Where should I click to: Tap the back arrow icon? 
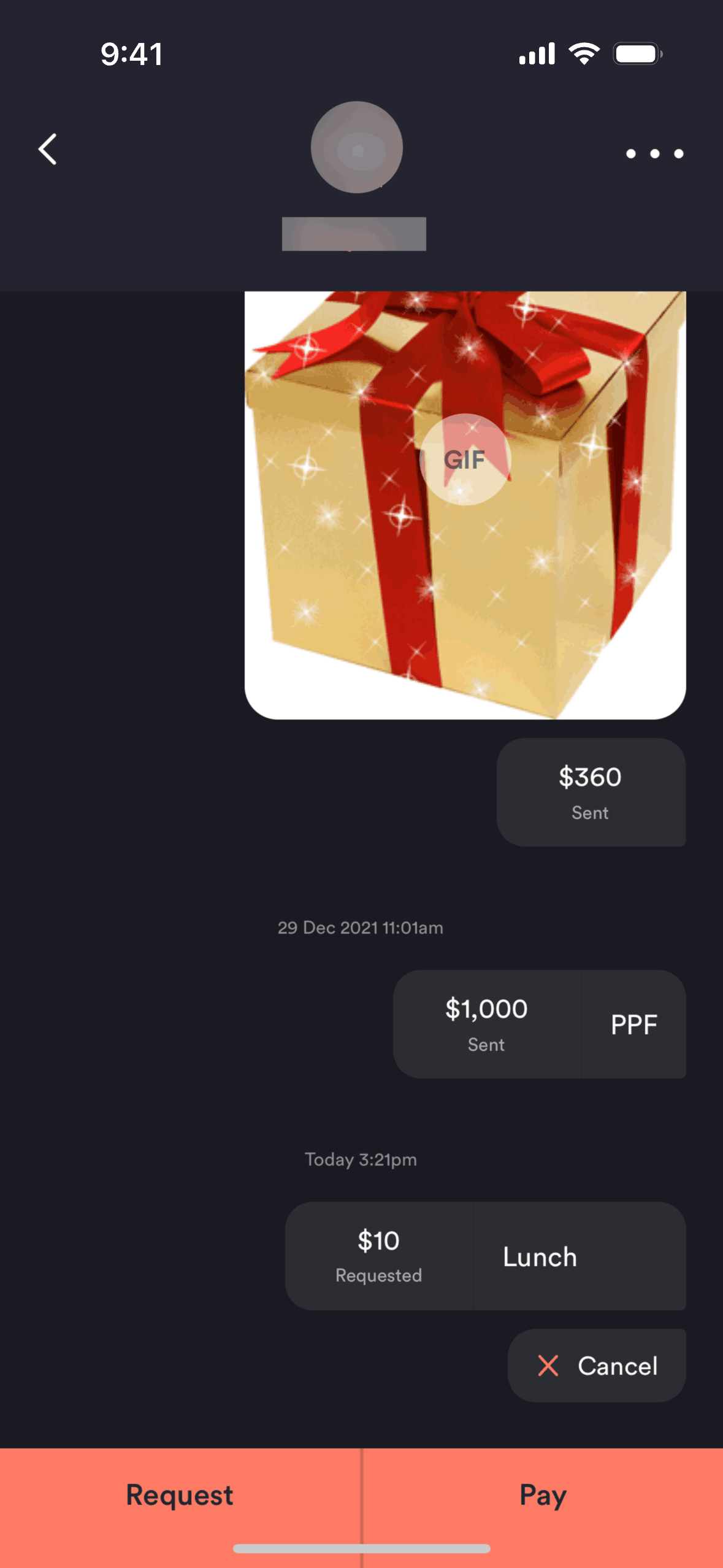pyautogui.click(x=48, y=149)
